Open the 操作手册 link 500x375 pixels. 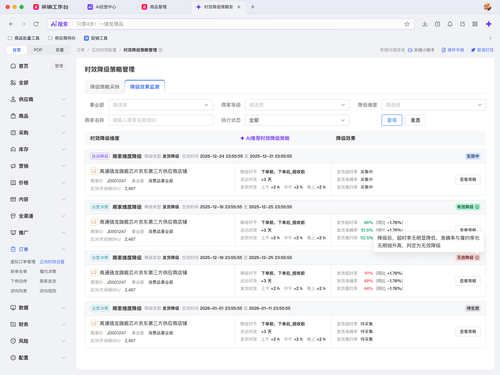pos(453,50)
